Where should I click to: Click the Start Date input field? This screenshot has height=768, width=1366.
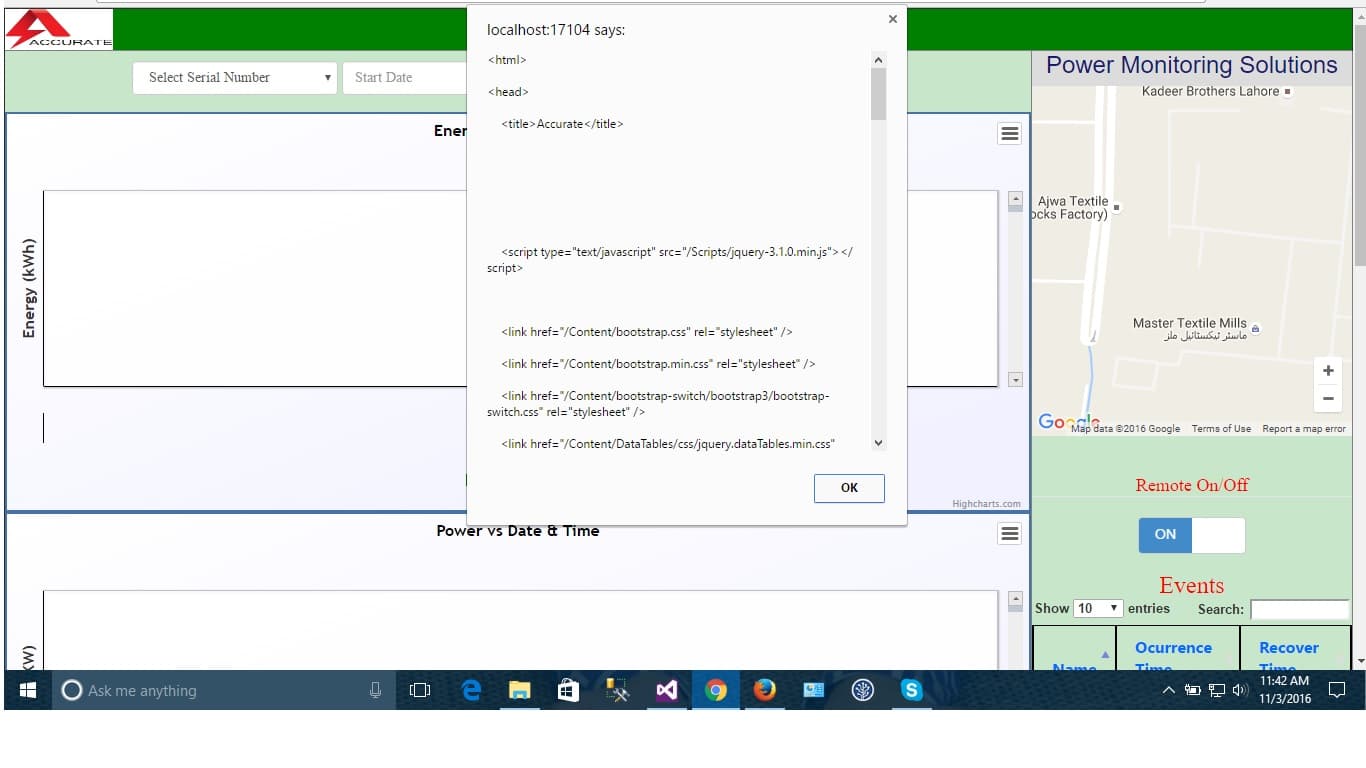(x=405, y=77)
